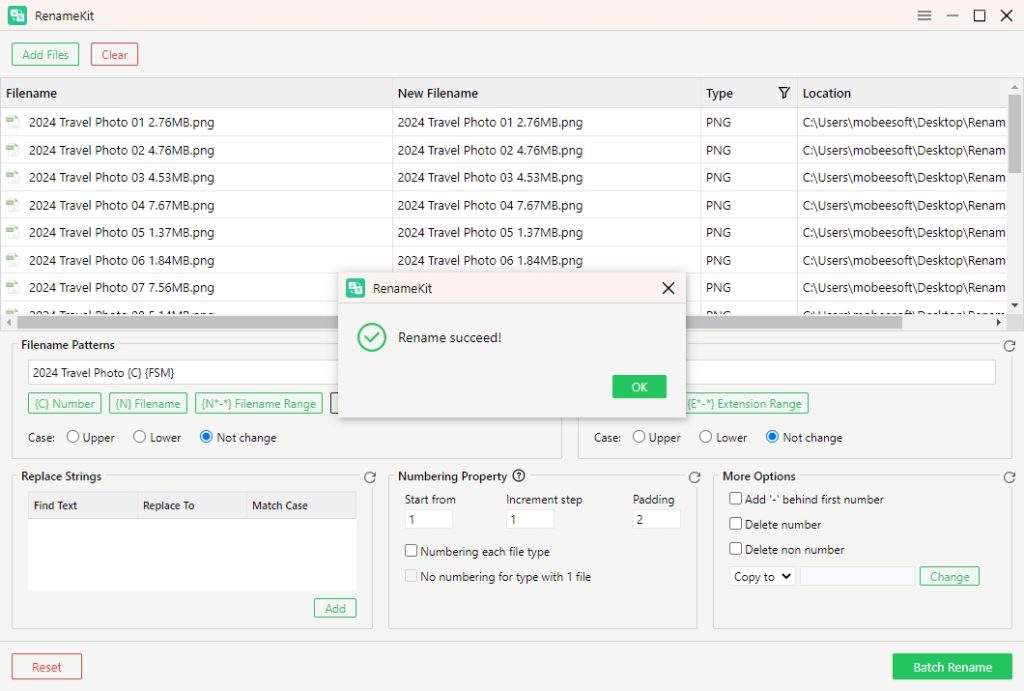1024x691 pixels.
Task: Click Add Files to import more files
Action: [x=44, y=54]
